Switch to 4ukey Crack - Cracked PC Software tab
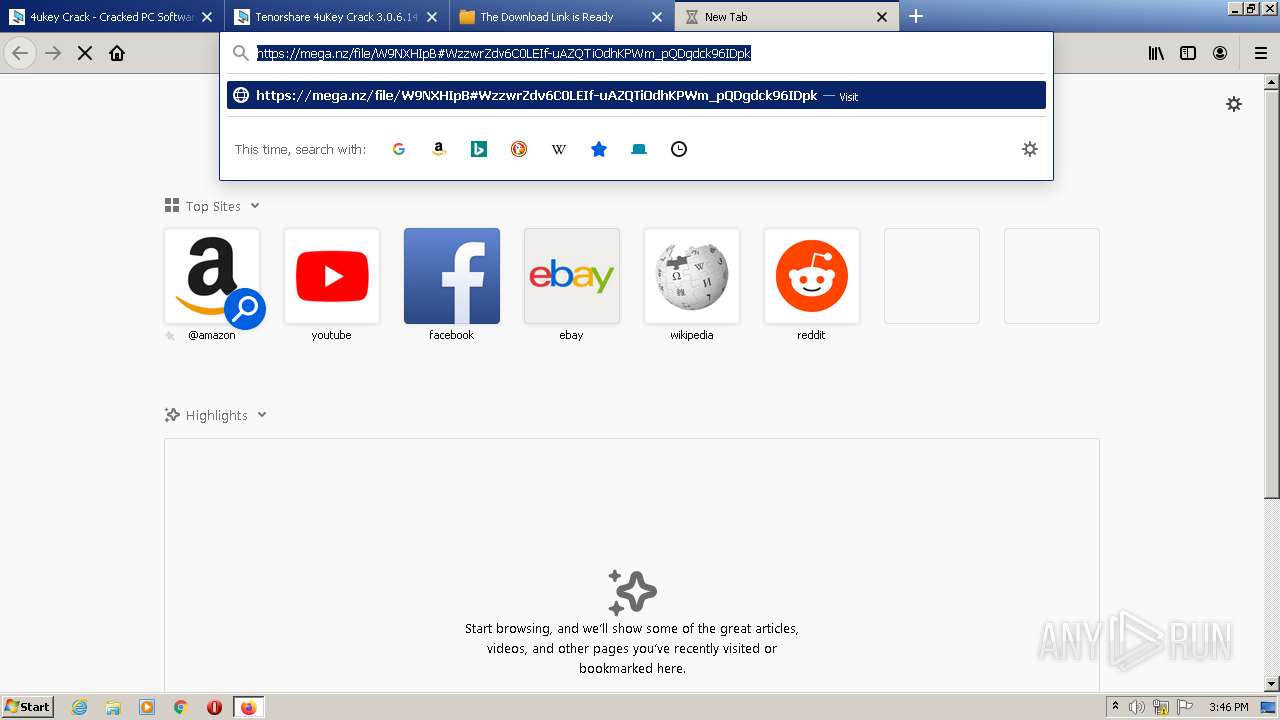Image resolution: width=1280 pixels, height=720 pixels. point(111,16)
